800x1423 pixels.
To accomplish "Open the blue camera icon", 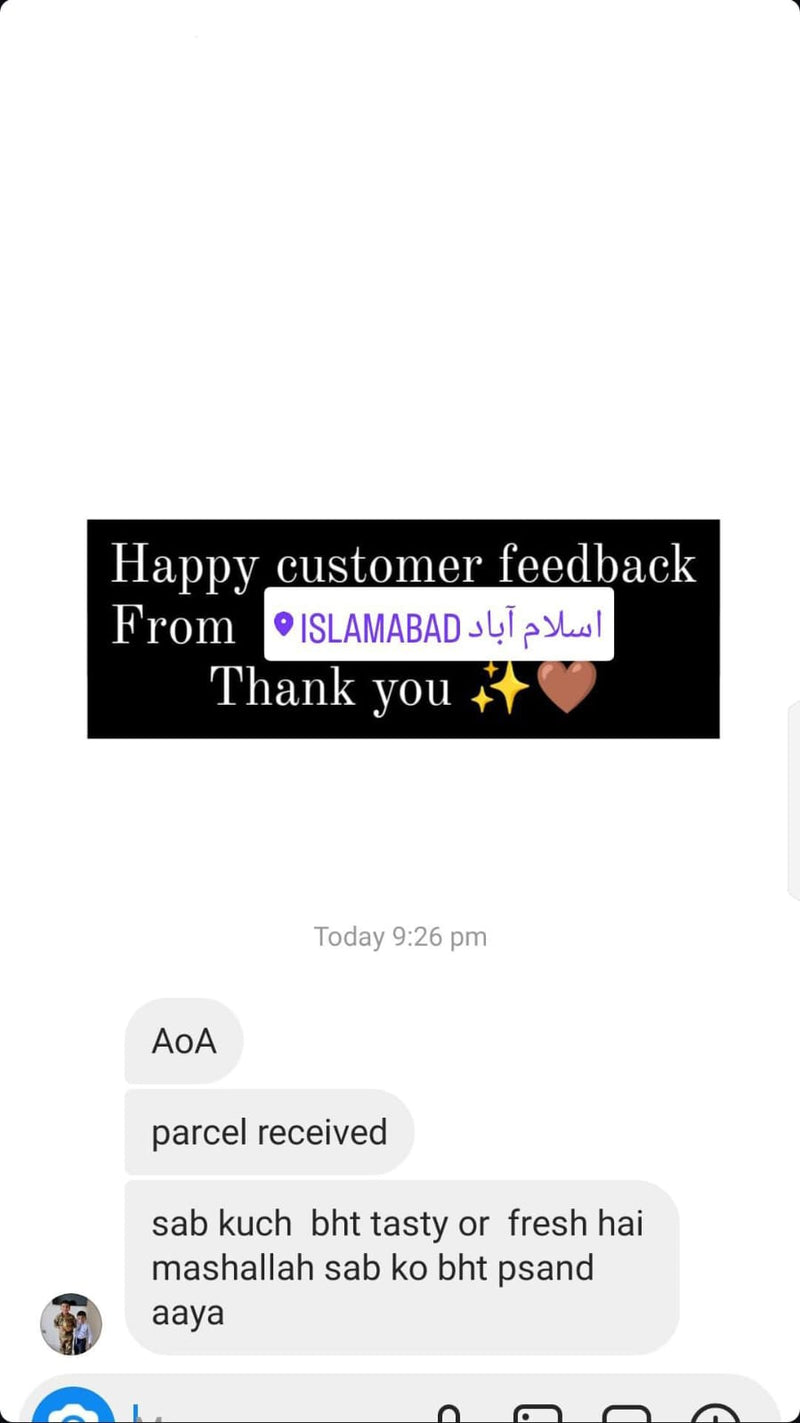I will pos(73,1408).
